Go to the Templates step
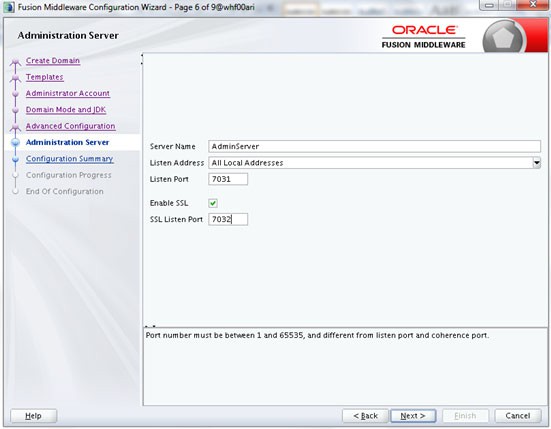 [45, 77]
